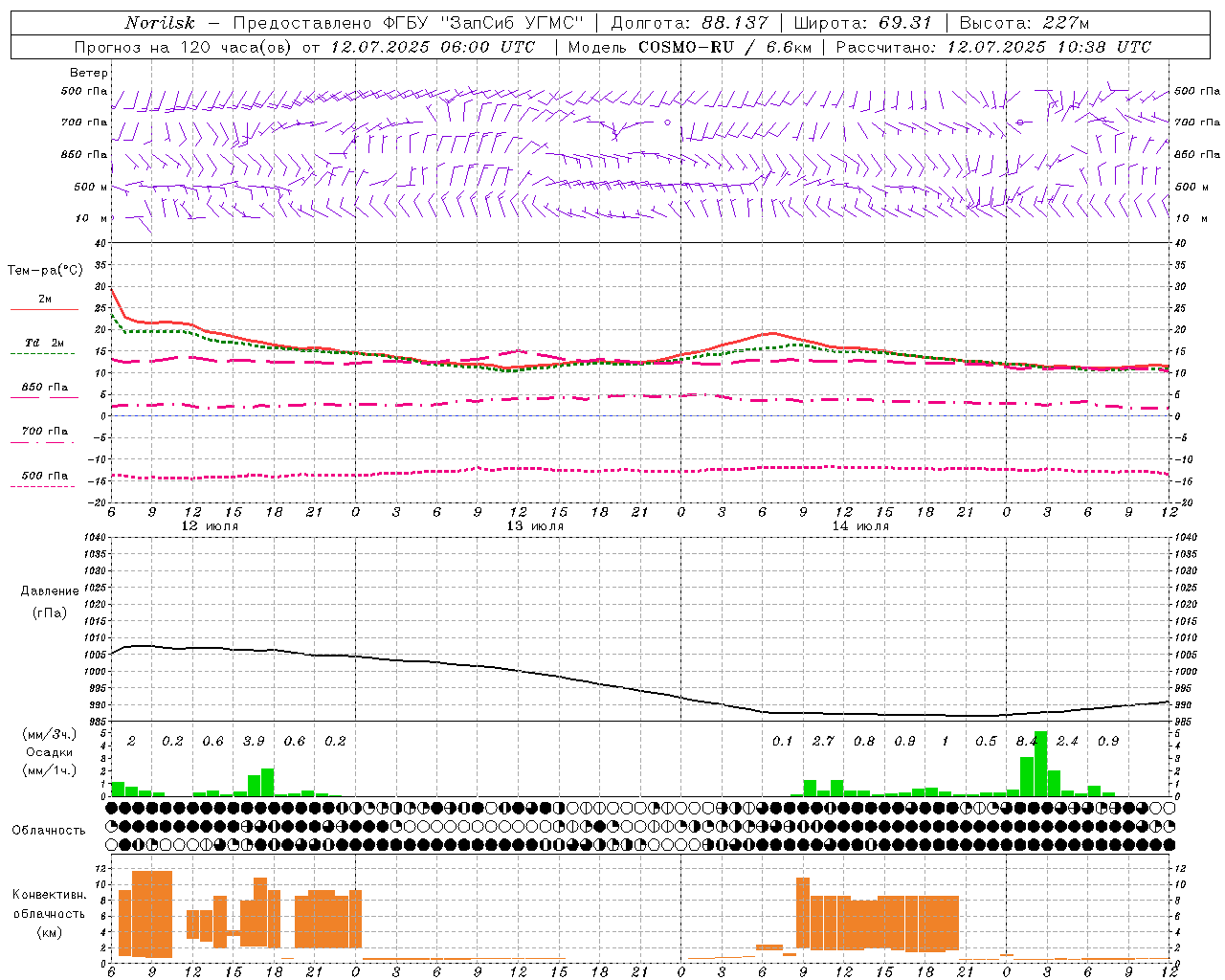Click the "500 гПа" temperature legend entry
The height and width of the screenshot is (980, 1225).
(45, 476)
